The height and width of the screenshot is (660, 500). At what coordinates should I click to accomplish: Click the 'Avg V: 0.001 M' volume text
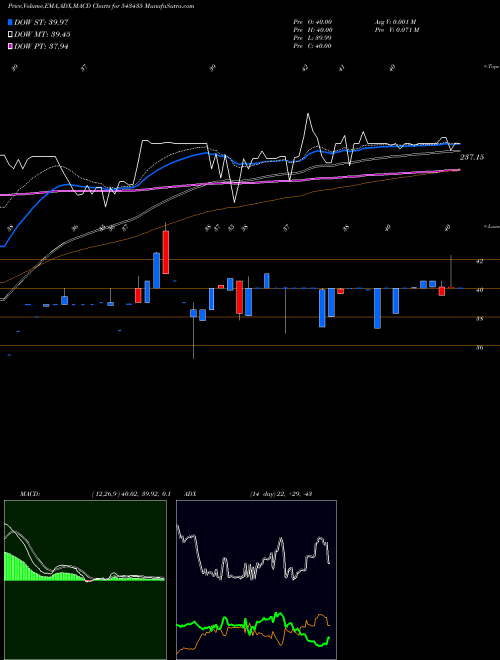pyautogui.click(x=395, y=22)
